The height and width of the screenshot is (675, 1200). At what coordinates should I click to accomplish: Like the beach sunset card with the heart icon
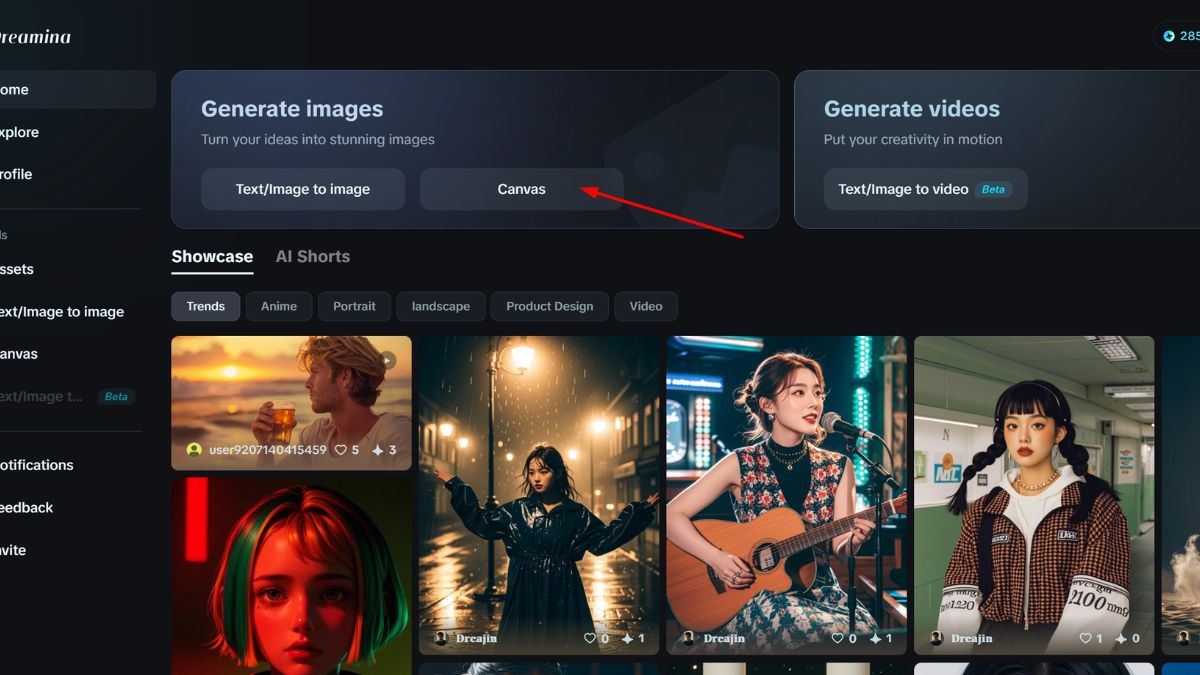click(x=341, y=450)
